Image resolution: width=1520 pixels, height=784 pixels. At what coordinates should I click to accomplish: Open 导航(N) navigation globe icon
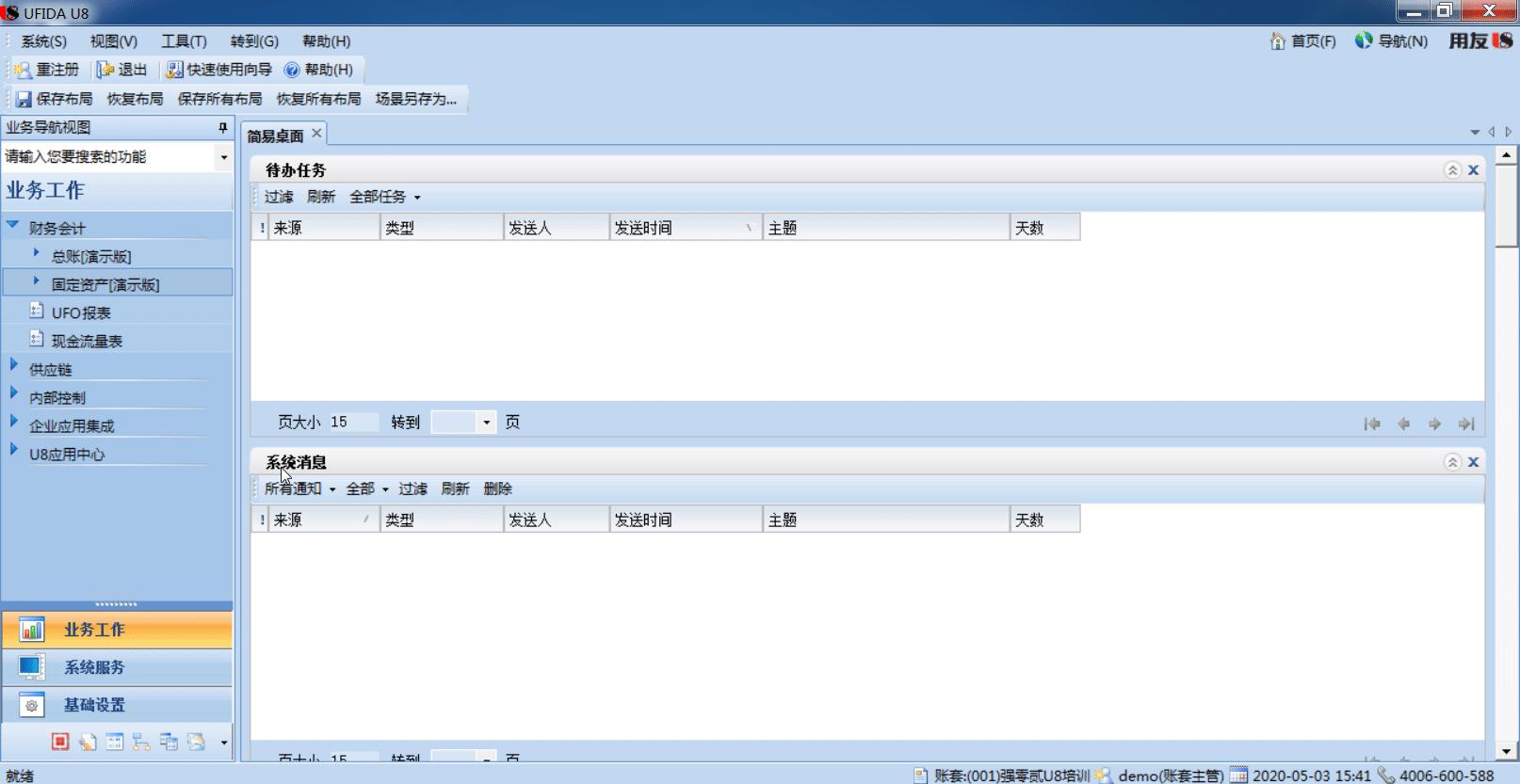1364,40
